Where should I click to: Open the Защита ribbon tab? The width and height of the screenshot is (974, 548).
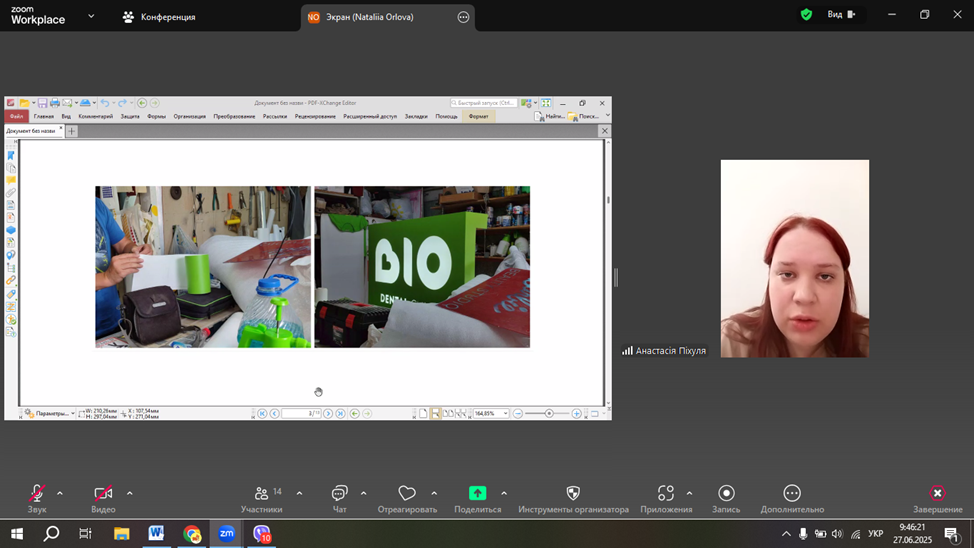tap(130, 116)
